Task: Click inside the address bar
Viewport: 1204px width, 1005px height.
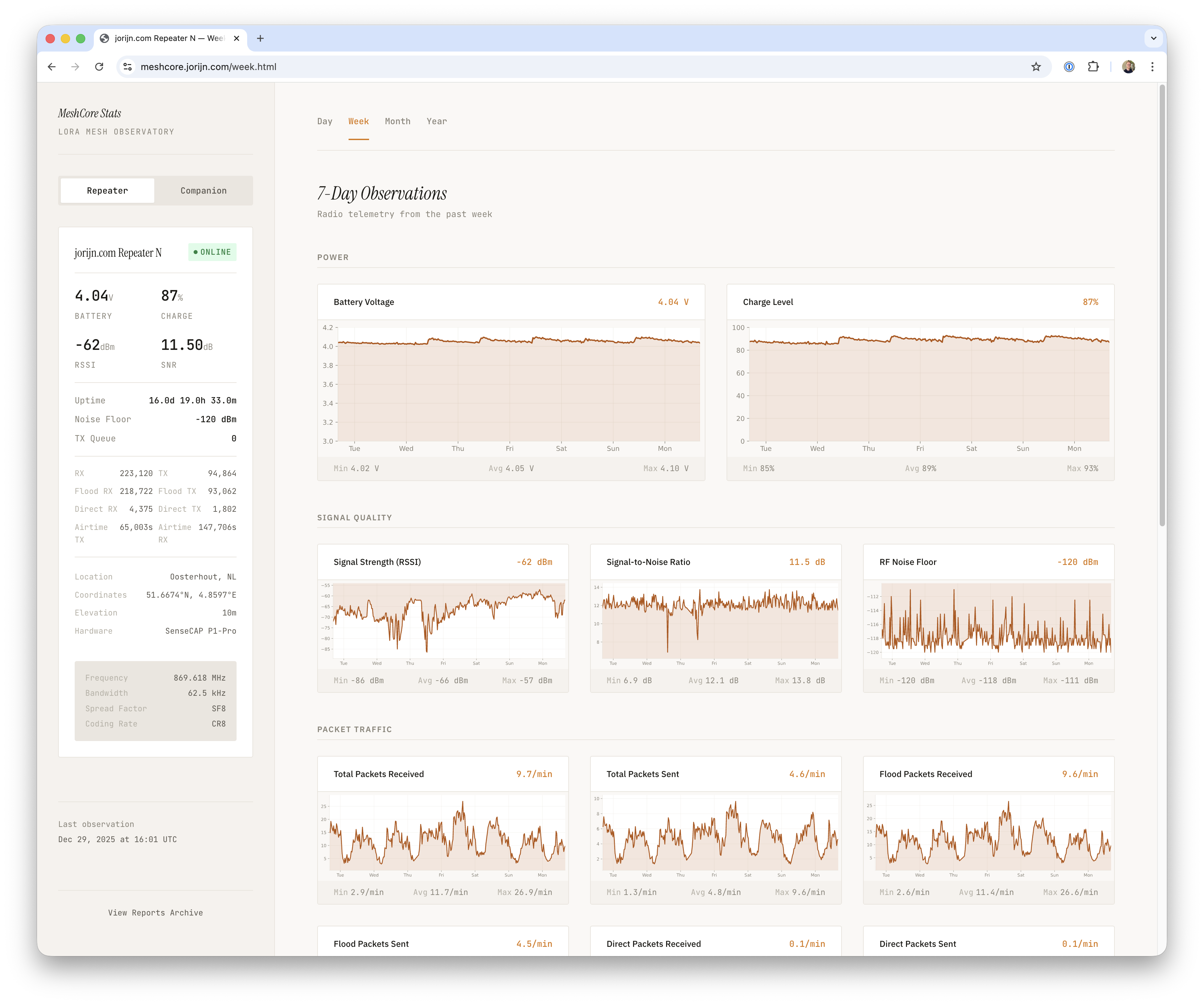Action: coord(344,66)
